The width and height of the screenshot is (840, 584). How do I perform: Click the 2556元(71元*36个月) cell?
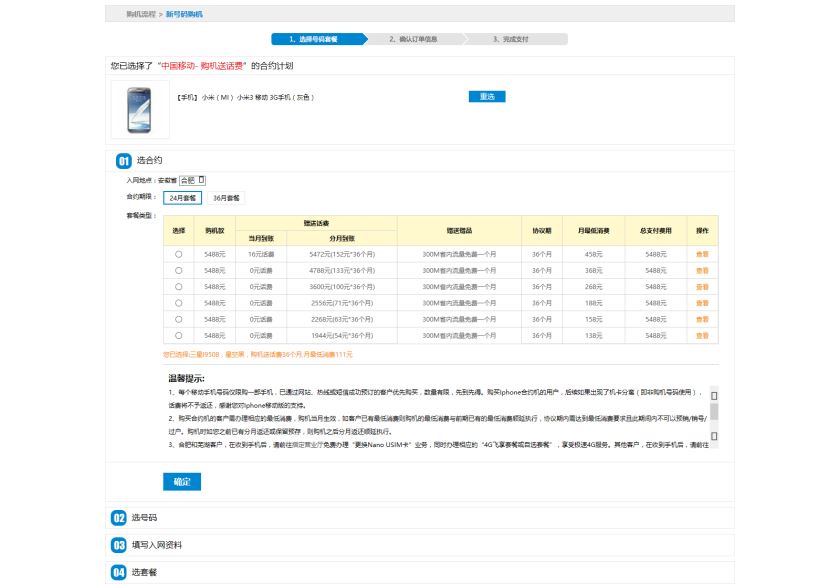tap(342, 303)
